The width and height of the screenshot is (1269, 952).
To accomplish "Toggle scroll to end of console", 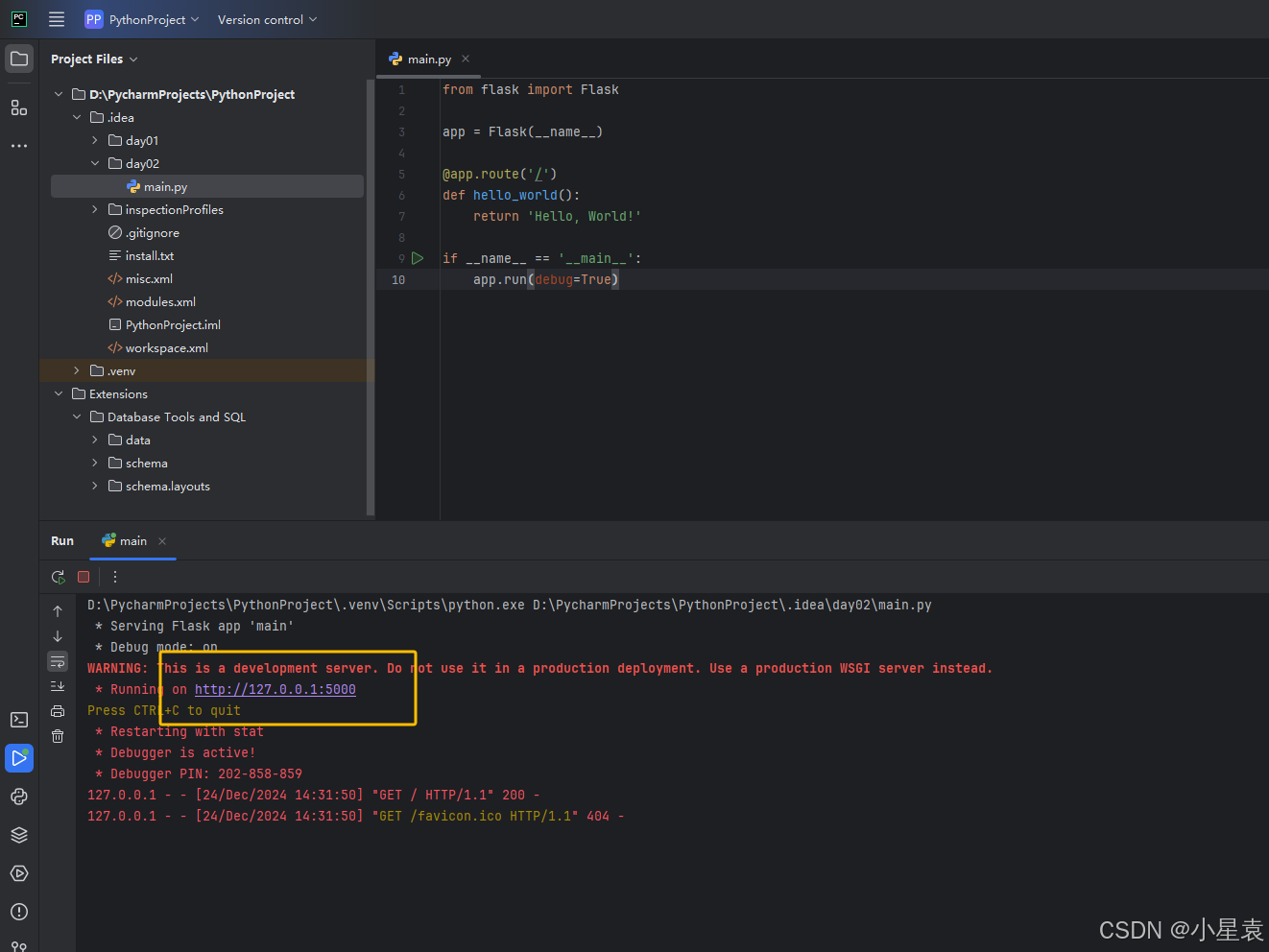I will click(x=58, y=686).
